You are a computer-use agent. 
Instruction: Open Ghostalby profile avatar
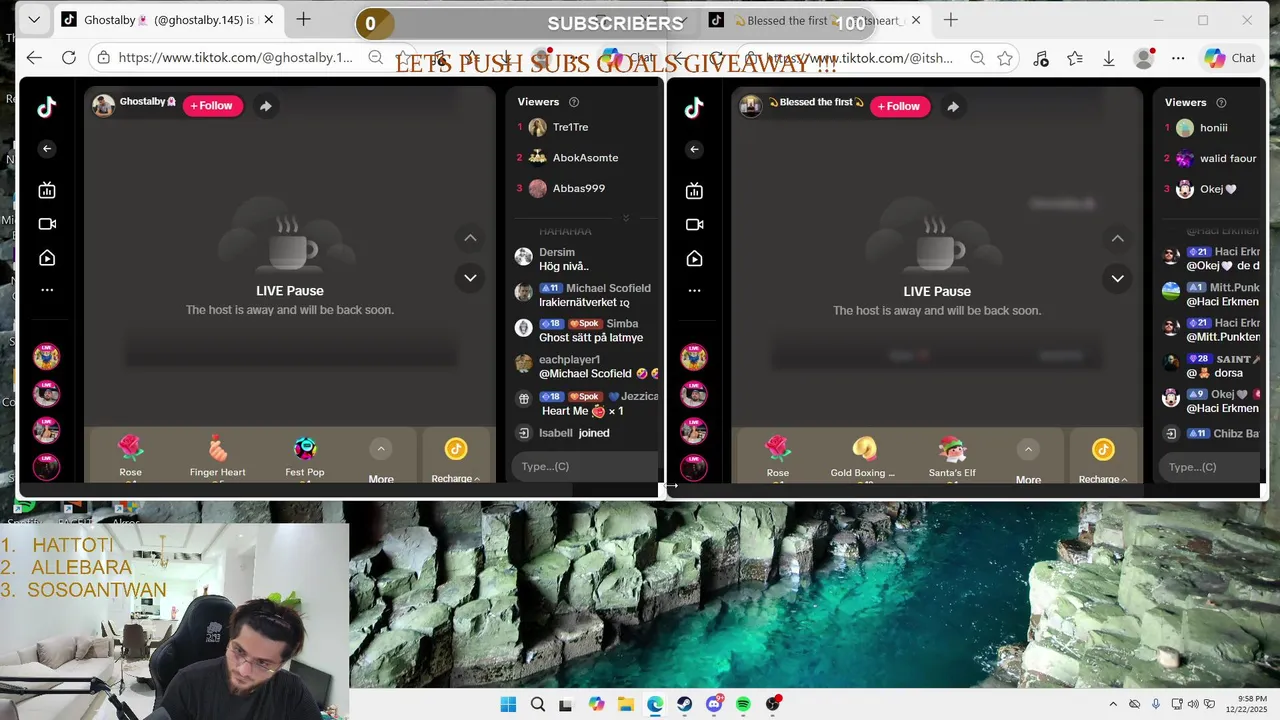tap(103, 105)
